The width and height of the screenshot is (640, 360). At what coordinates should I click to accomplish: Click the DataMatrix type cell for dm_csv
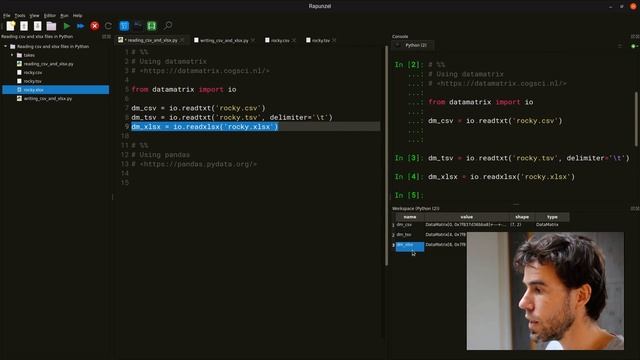[x=547, y=225]
